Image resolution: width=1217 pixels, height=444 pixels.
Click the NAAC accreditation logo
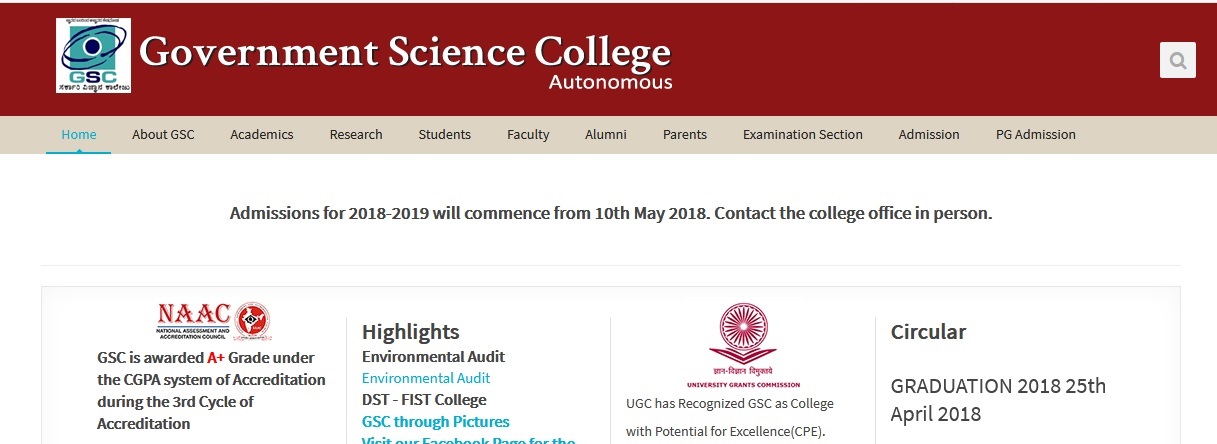pyautogui.click(x=212, y=320)
